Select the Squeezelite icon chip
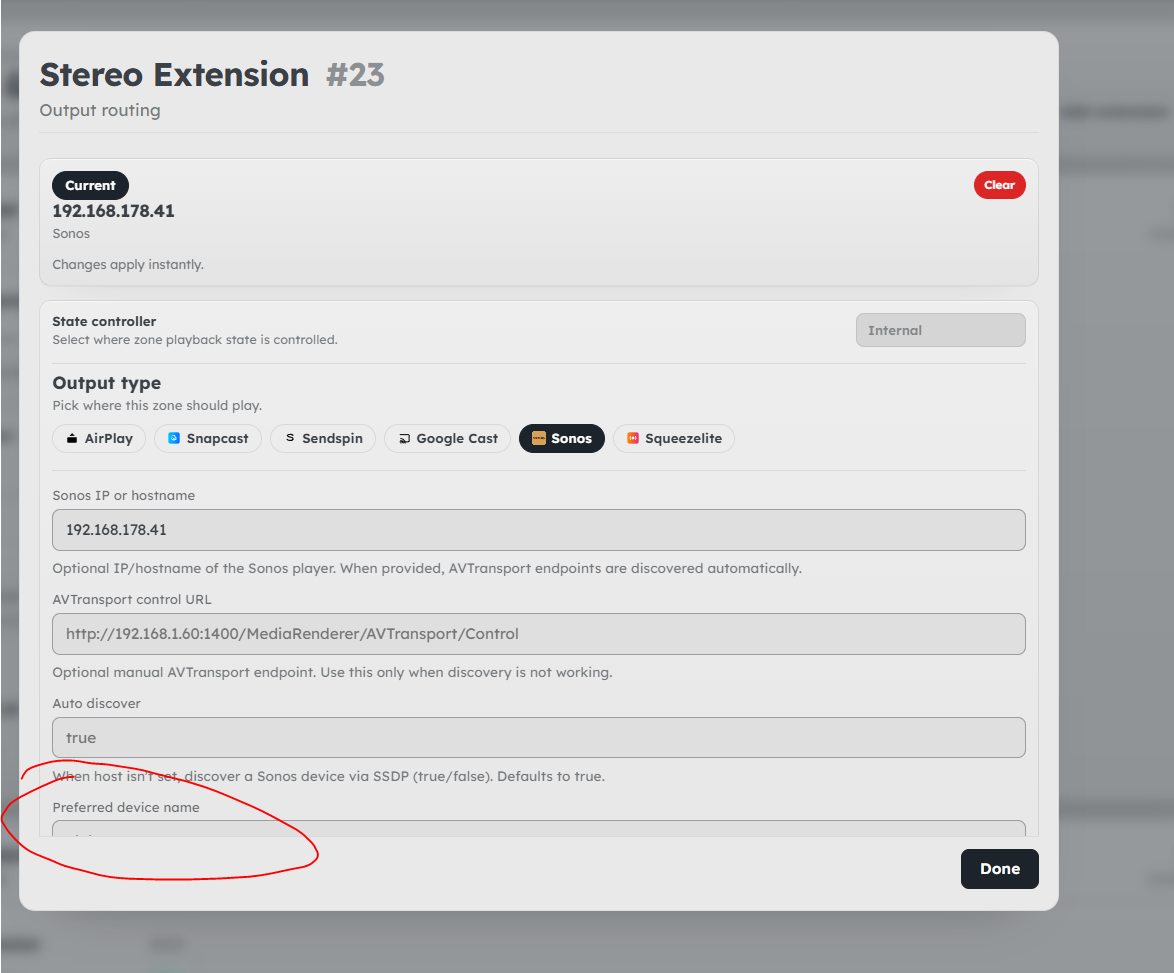The height and width of the screenshot is (973, 1174). (633, 439)
